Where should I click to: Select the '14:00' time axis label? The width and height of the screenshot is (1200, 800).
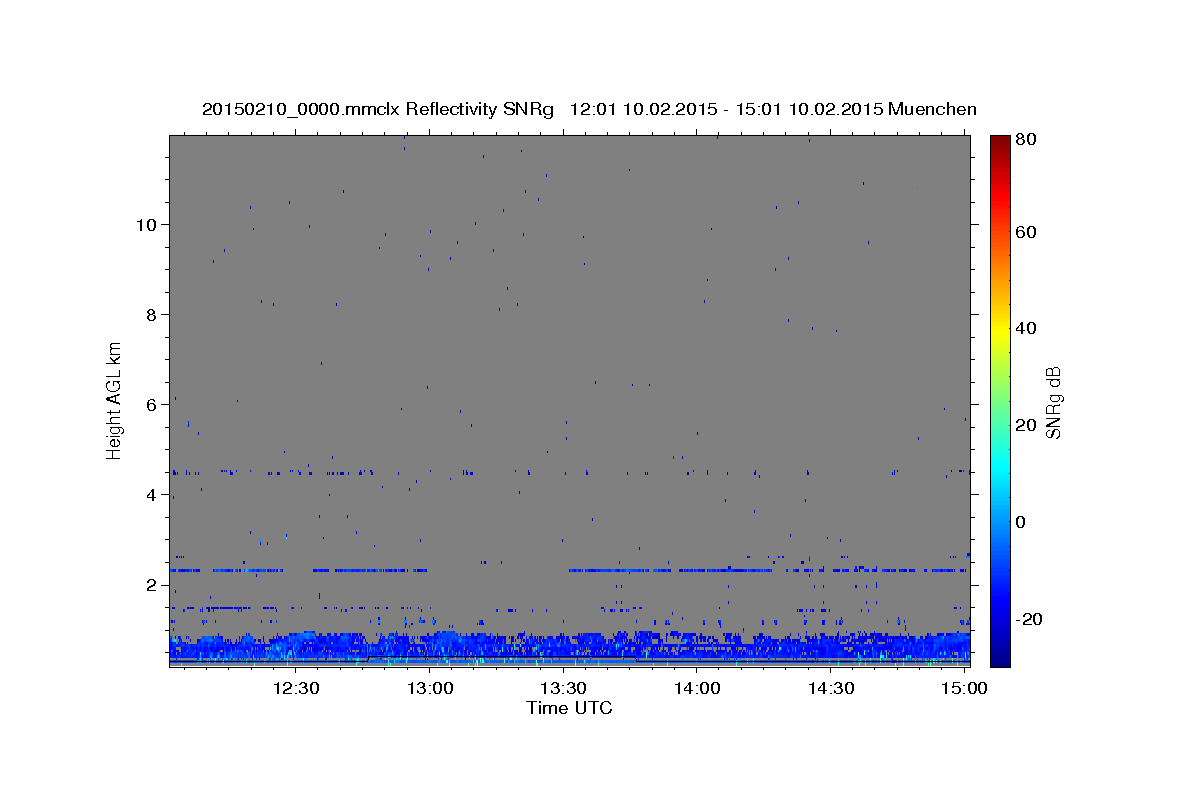point(697,688)
